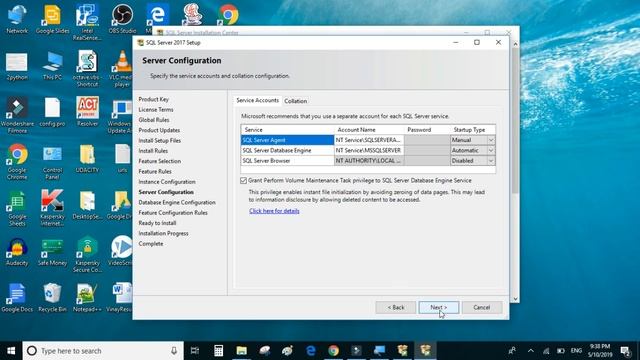Open the Control Panel desktop shortcut
Screen dimensions: 640x360
52,162
